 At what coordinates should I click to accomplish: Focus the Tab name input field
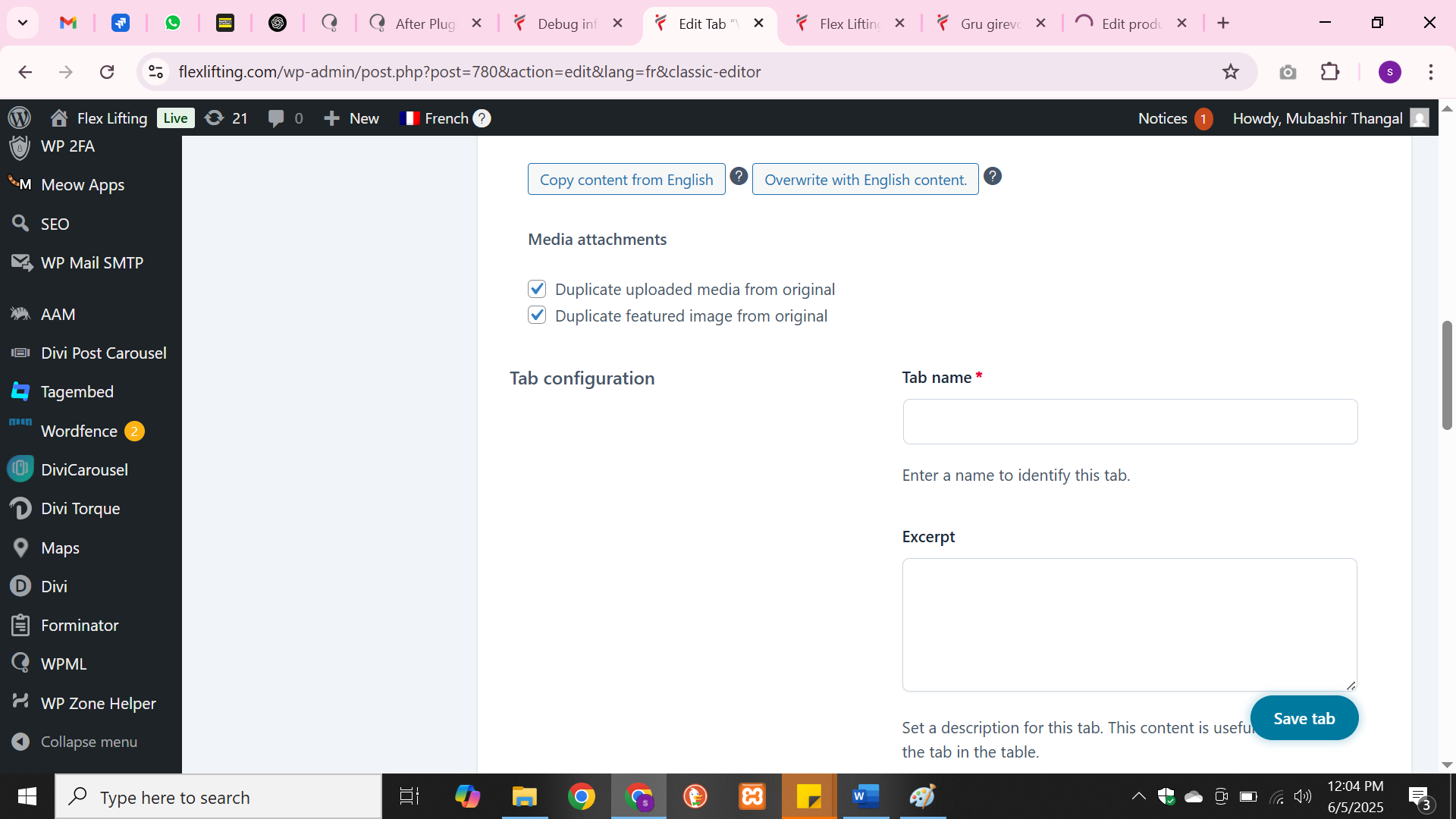1130,422
